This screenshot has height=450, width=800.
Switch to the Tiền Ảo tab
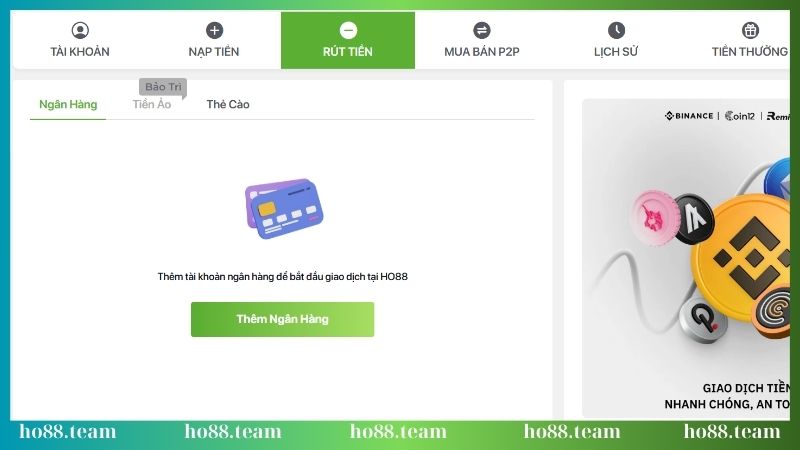pyautogui.click(x=152, y=104)
